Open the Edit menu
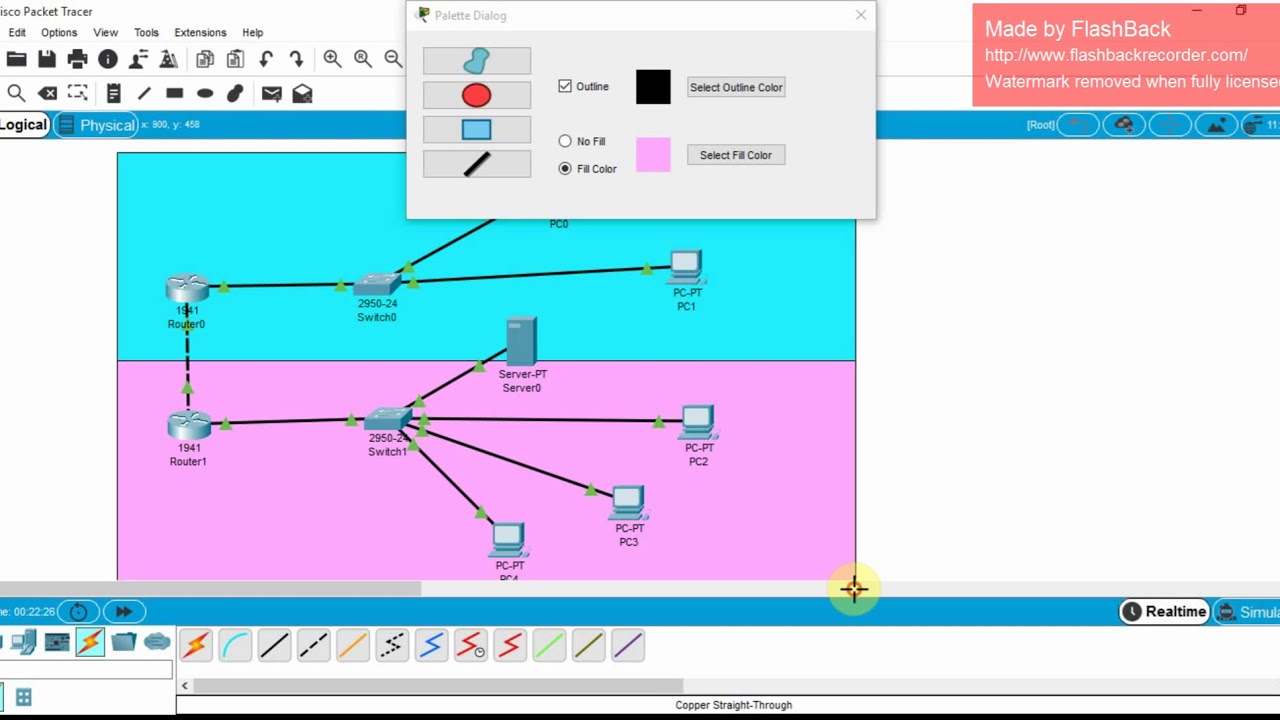The height and width of the screenshot is (720, 1280). pos(17,32)
